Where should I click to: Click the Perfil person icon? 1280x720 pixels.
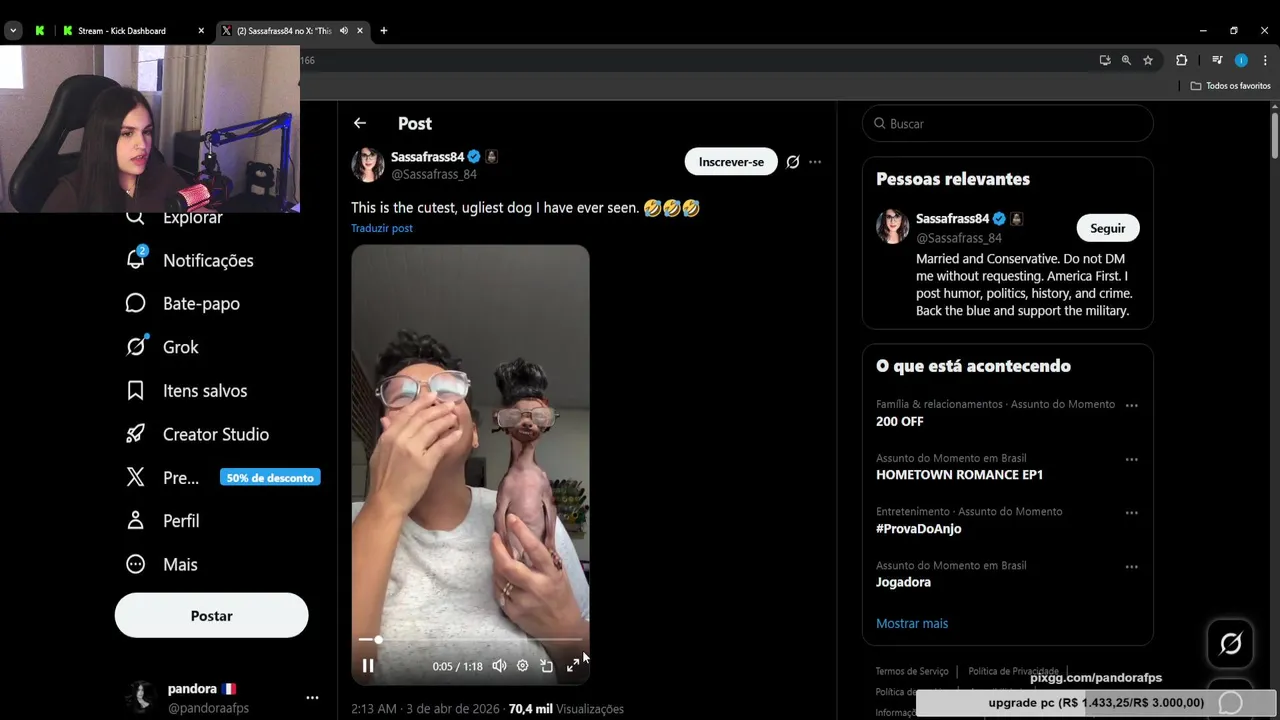click(136, 520)
